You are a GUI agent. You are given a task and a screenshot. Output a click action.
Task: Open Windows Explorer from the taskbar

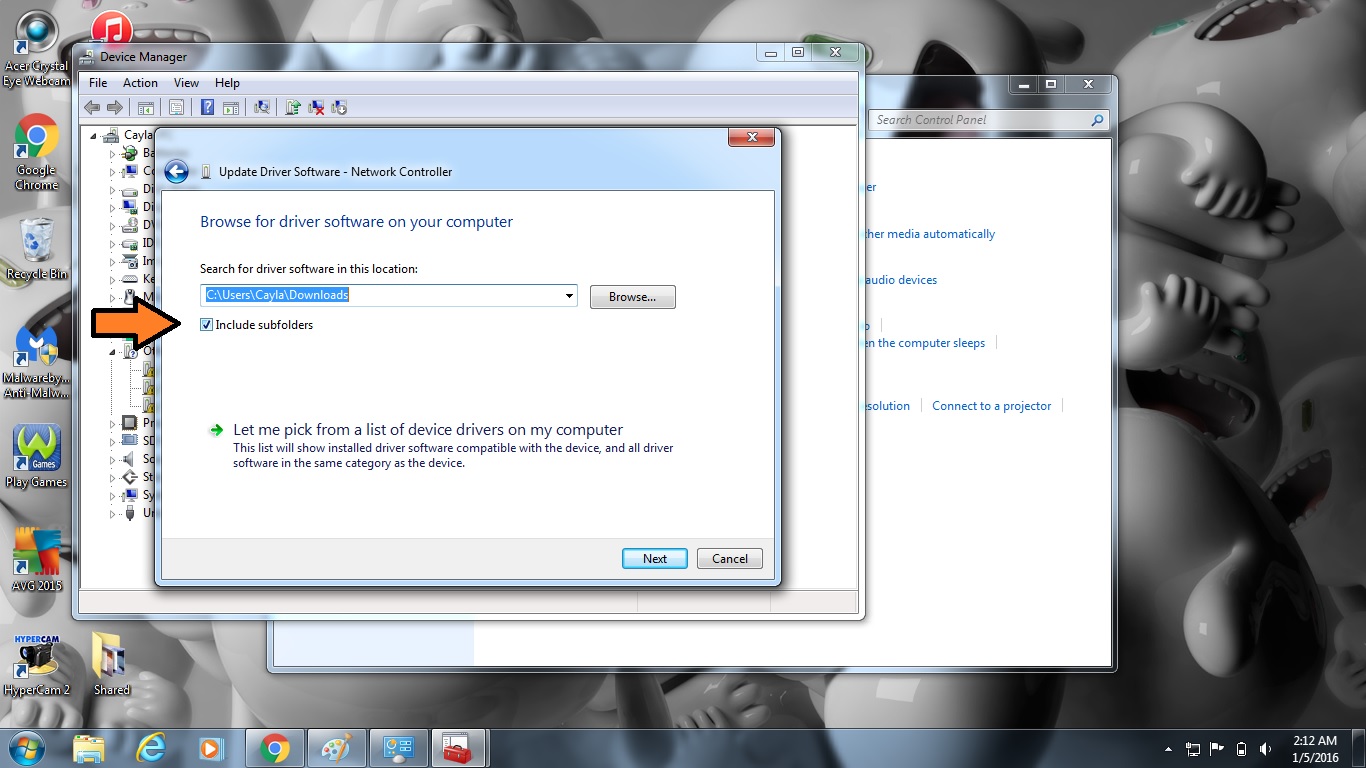coord(89,748)
